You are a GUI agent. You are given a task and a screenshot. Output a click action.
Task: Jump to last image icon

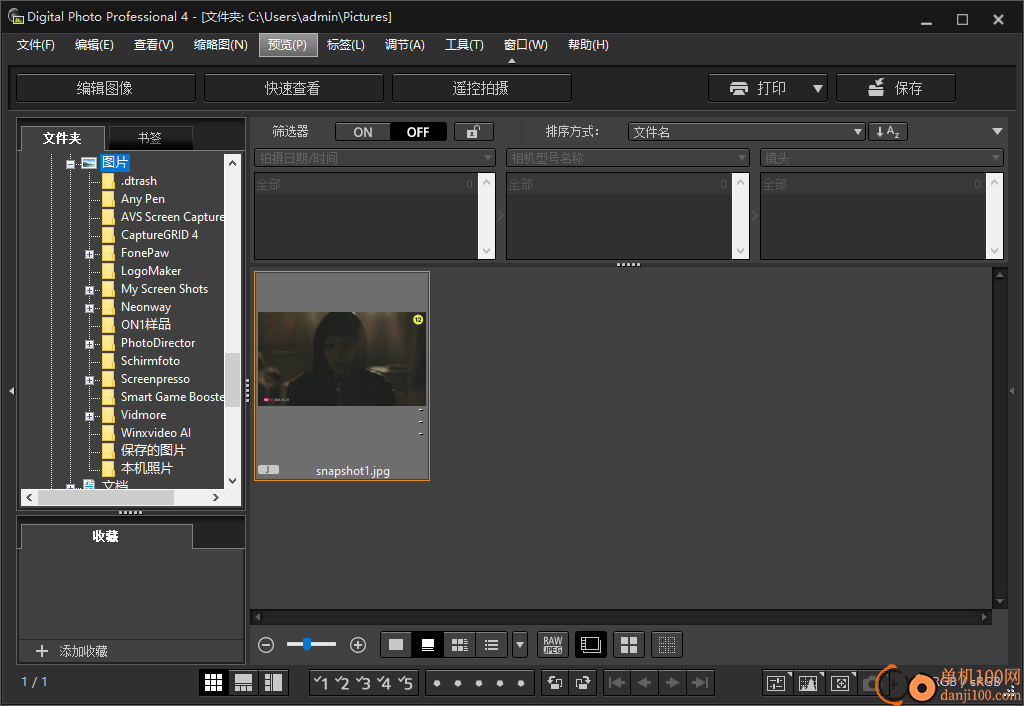tap(700, 683)
